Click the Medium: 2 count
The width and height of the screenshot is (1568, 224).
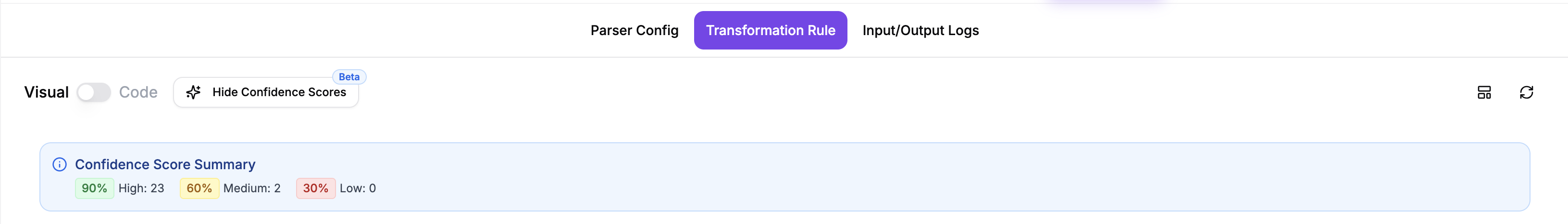click(252, 189)
